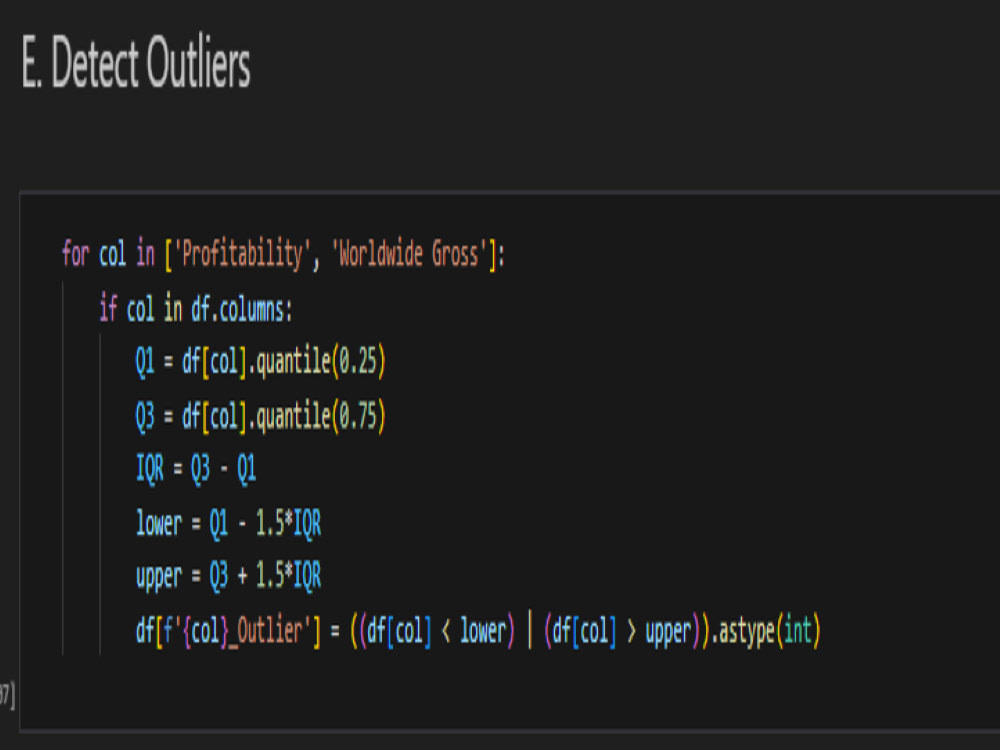Click the '(df[col] > upper)' comparison
The height and width of the screenshot is (750, 1000).
622,631
